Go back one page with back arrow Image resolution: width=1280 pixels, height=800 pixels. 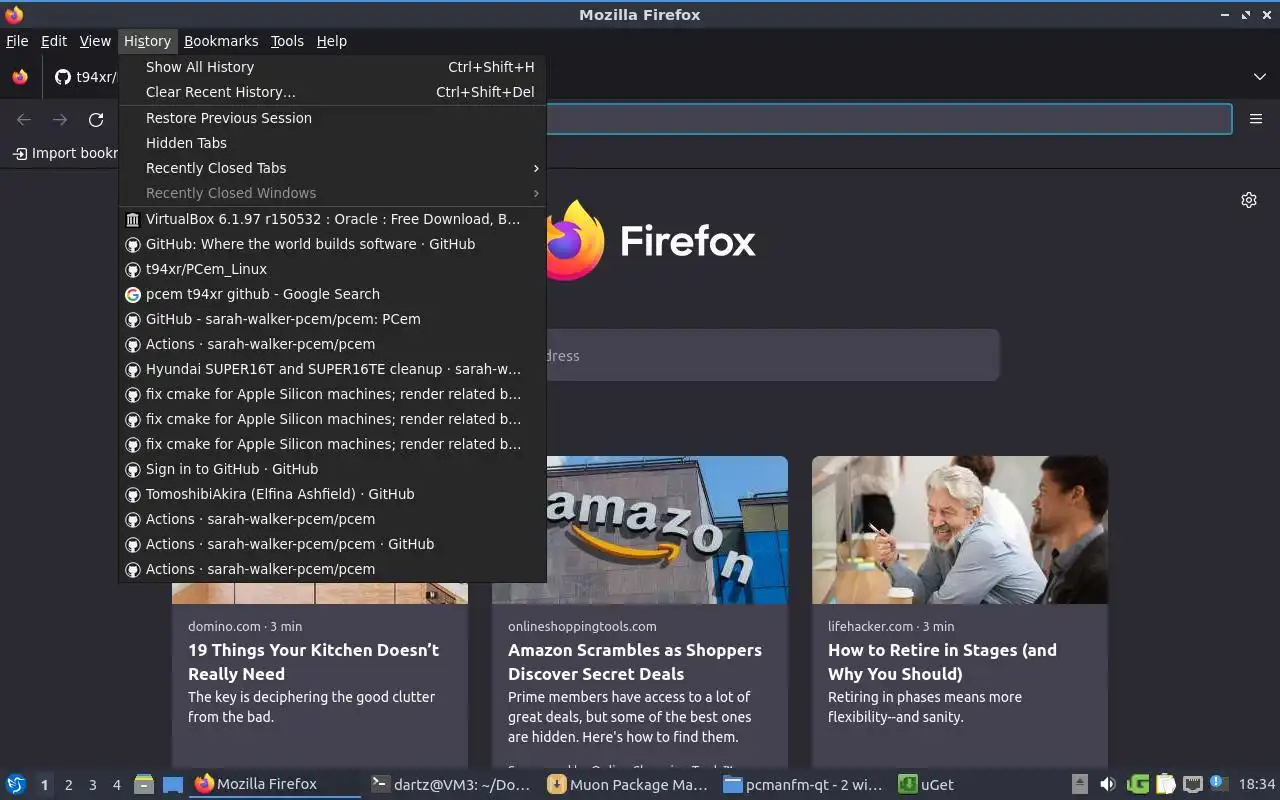pyautogui.click(x=24, y=120)
